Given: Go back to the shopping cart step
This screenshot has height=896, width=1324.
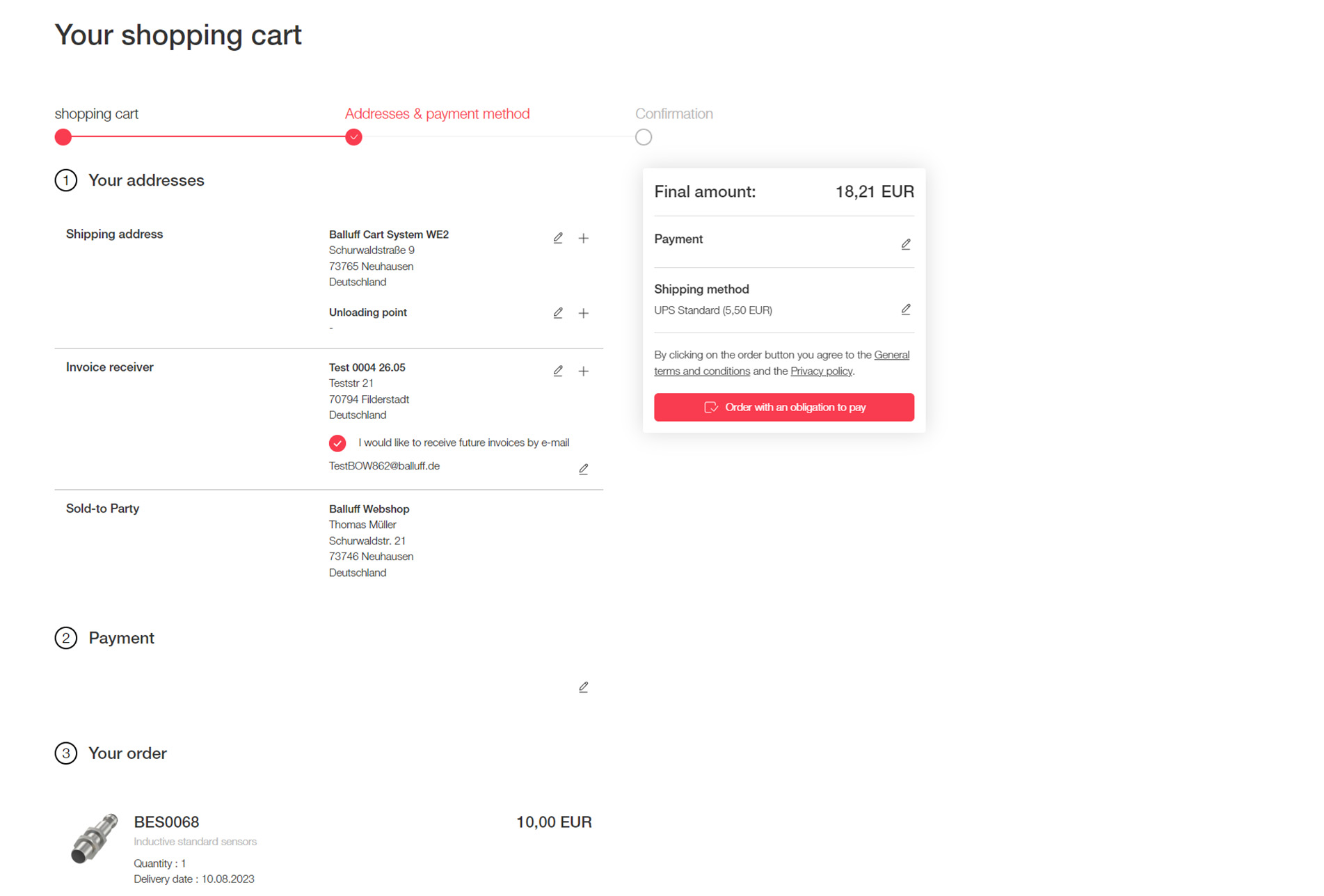Looking at the screenshot, I should coord(63,137).
